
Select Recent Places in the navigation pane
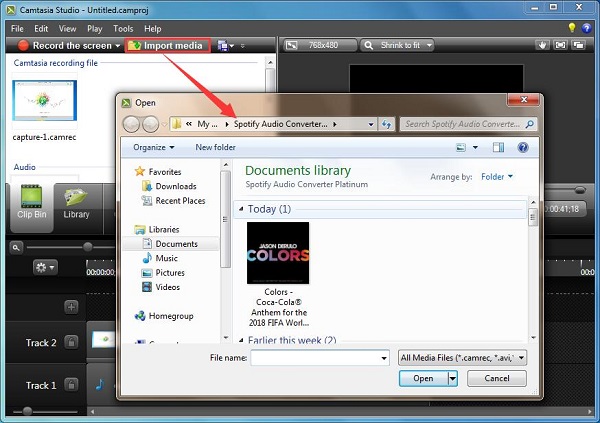[173, 201]
